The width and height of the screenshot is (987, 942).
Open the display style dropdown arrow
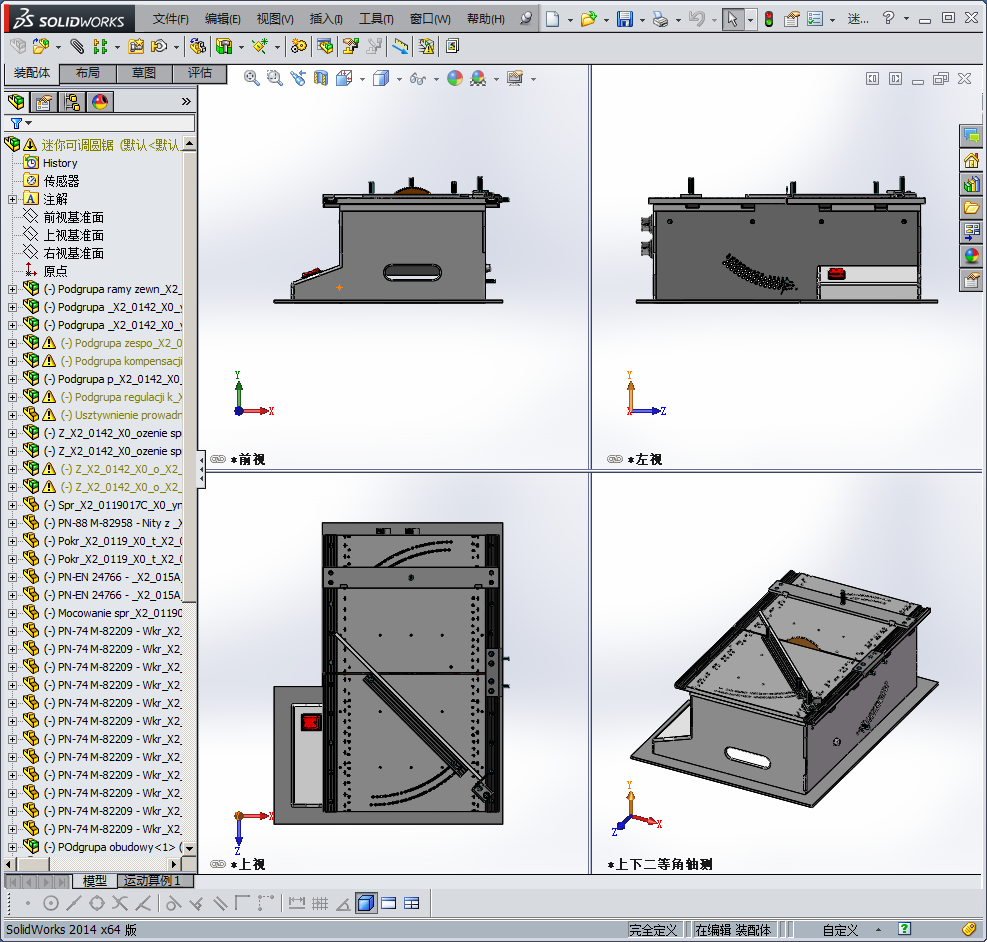point(399,79)
